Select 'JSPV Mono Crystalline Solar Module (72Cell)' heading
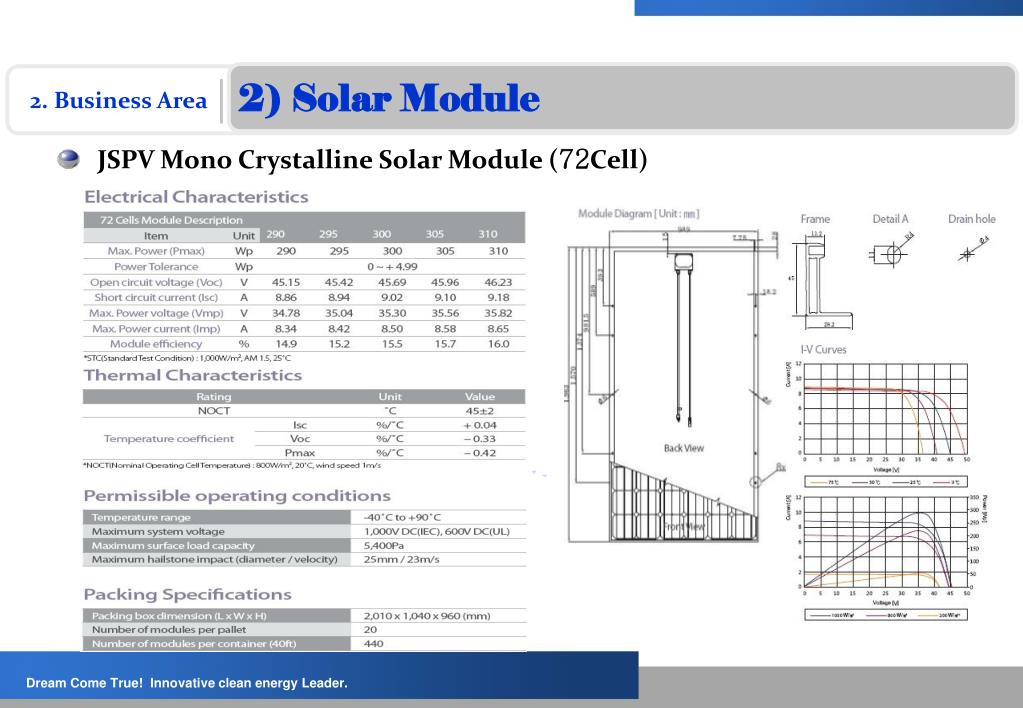The image size is (1023, 708). (372, 160)
